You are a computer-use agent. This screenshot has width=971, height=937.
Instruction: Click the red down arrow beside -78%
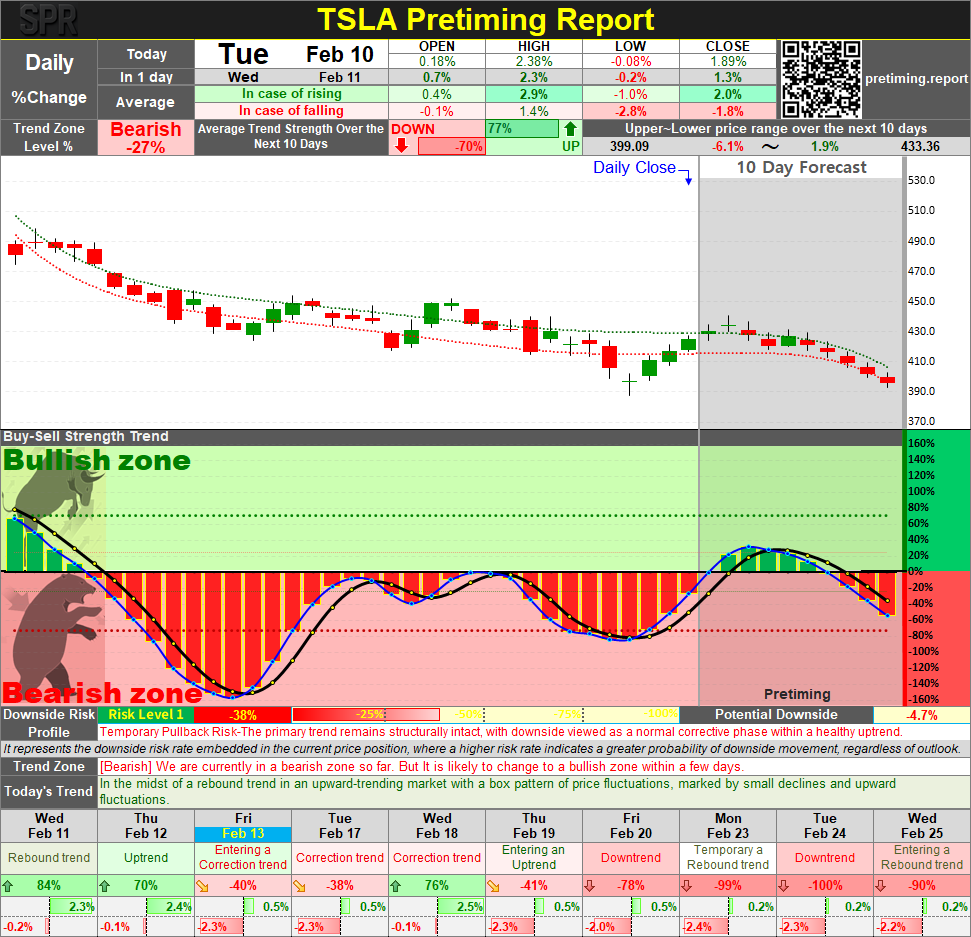590,886
